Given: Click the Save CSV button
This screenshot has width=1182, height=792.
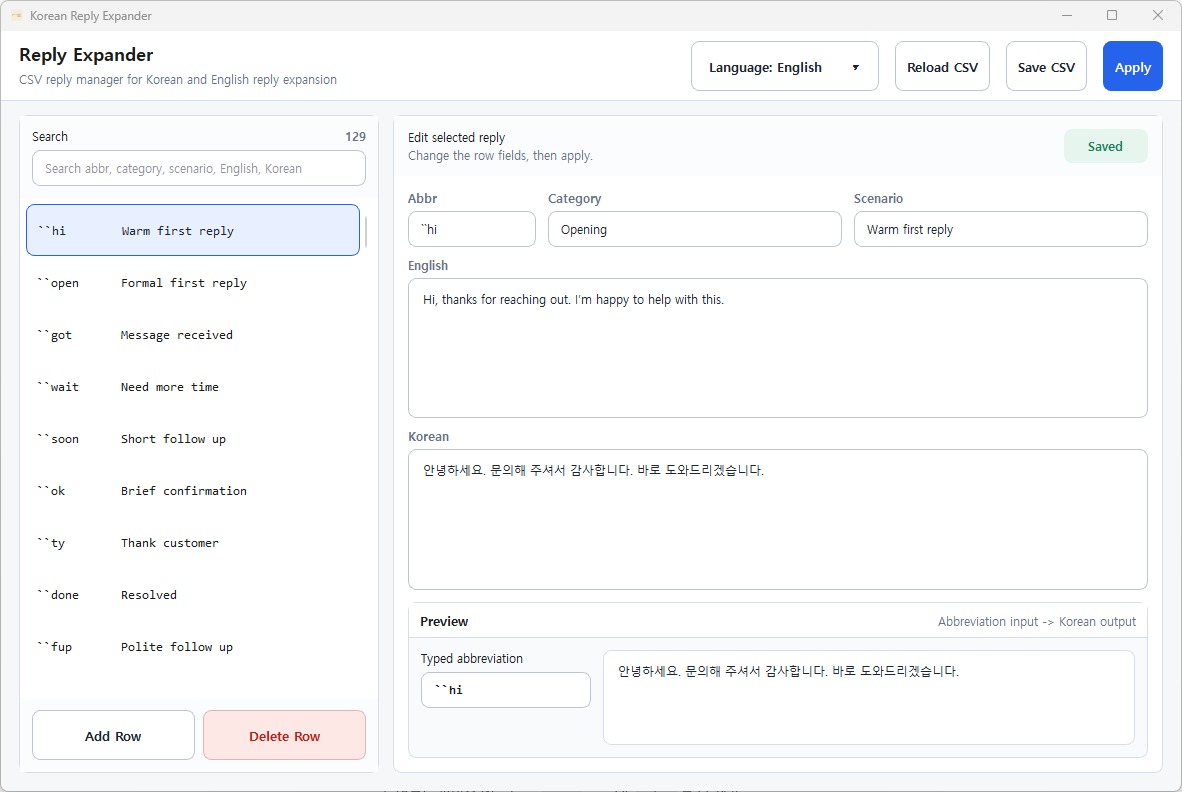Looking at the screenshot, I should point(1046,66).
